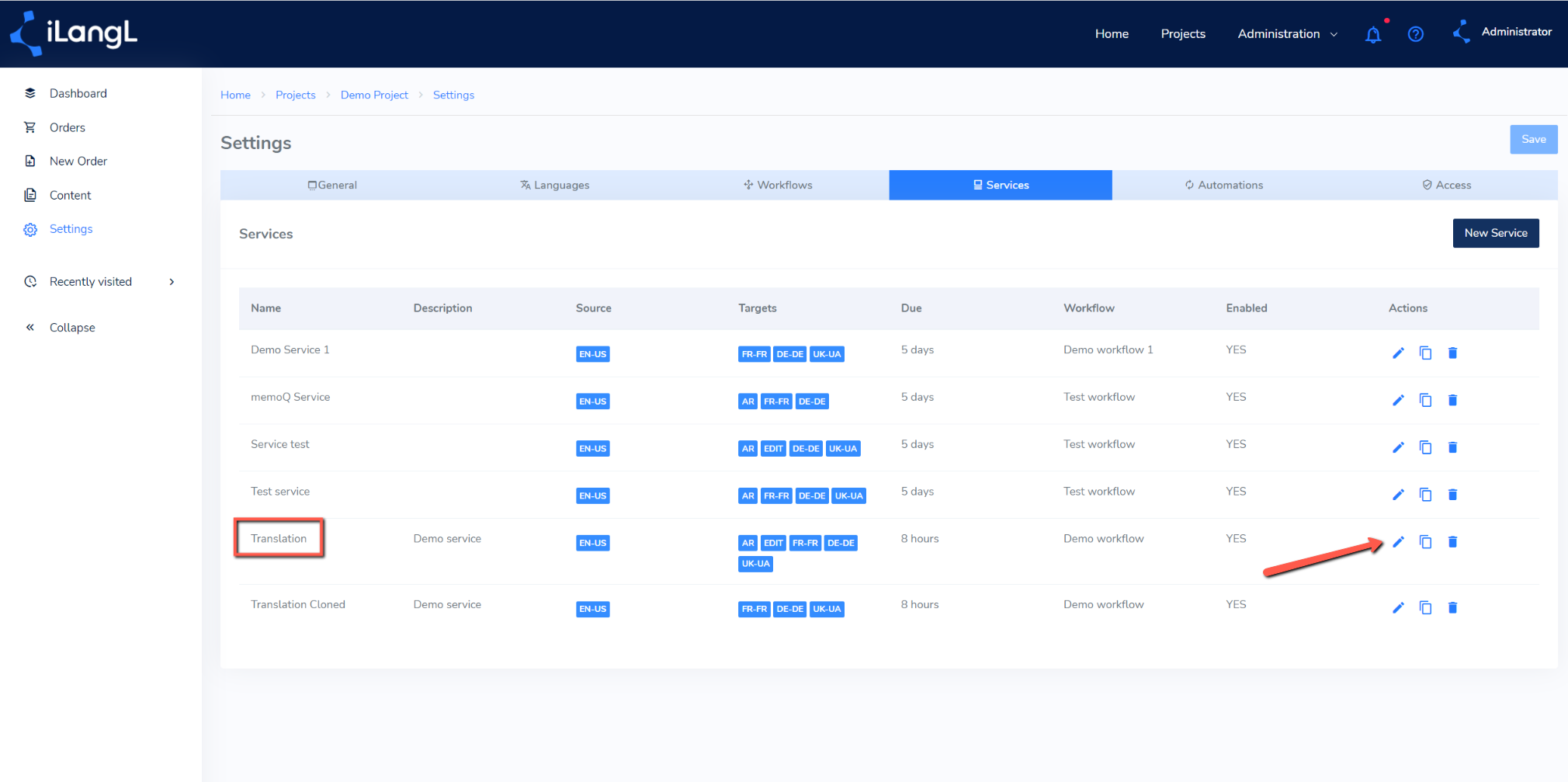Select the memoQ Service name
Screen dimensions: 1568x782
click(x=290, y=397)
